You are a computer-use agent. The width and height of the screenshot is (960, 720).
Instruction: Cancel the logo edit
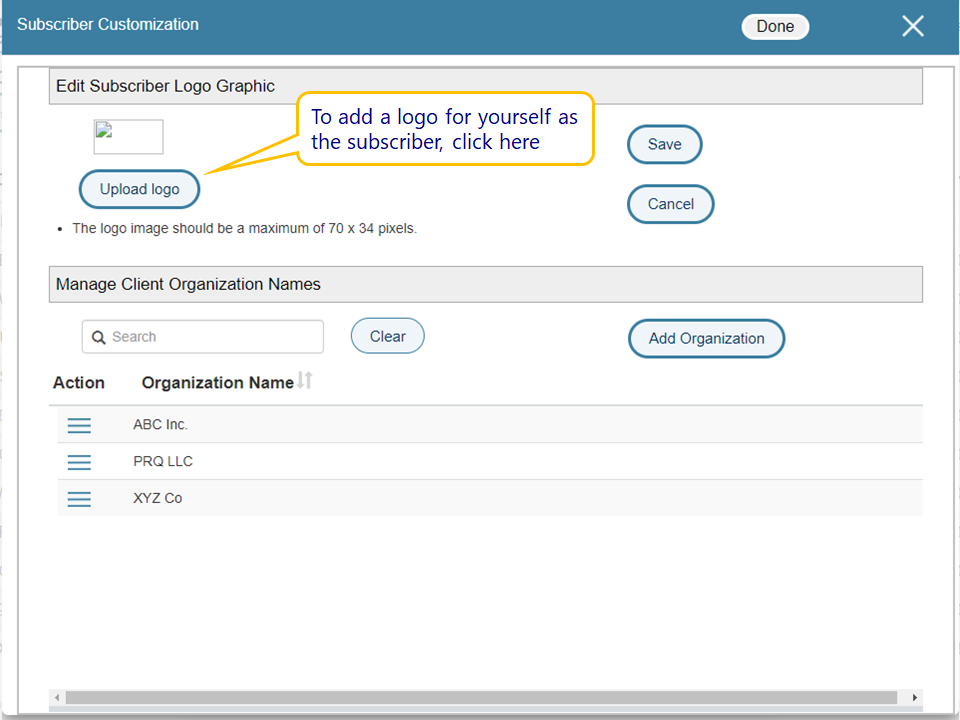click(670, 204)
